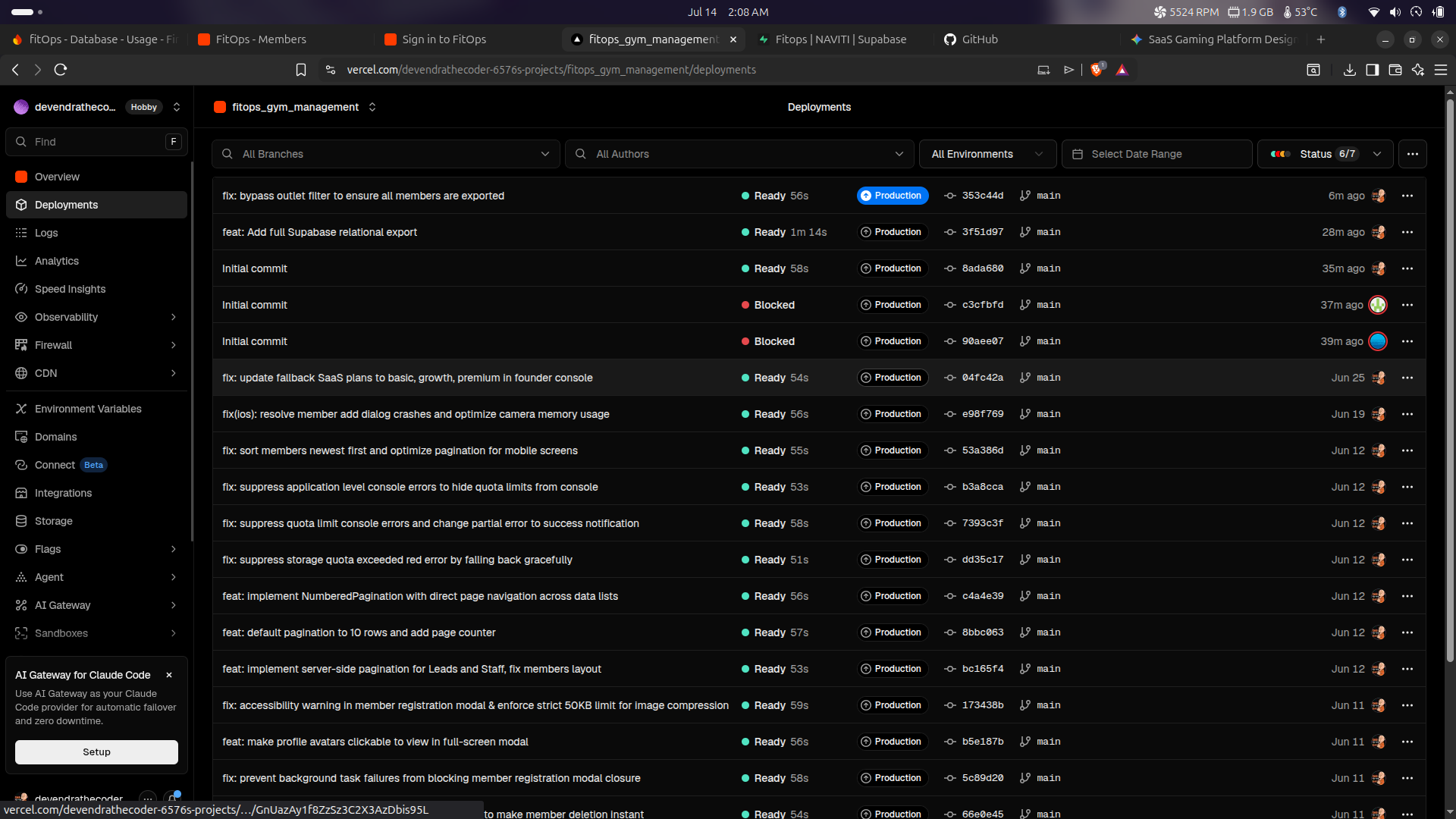
Task: Open Integrations page
Action: coord(96,493)
